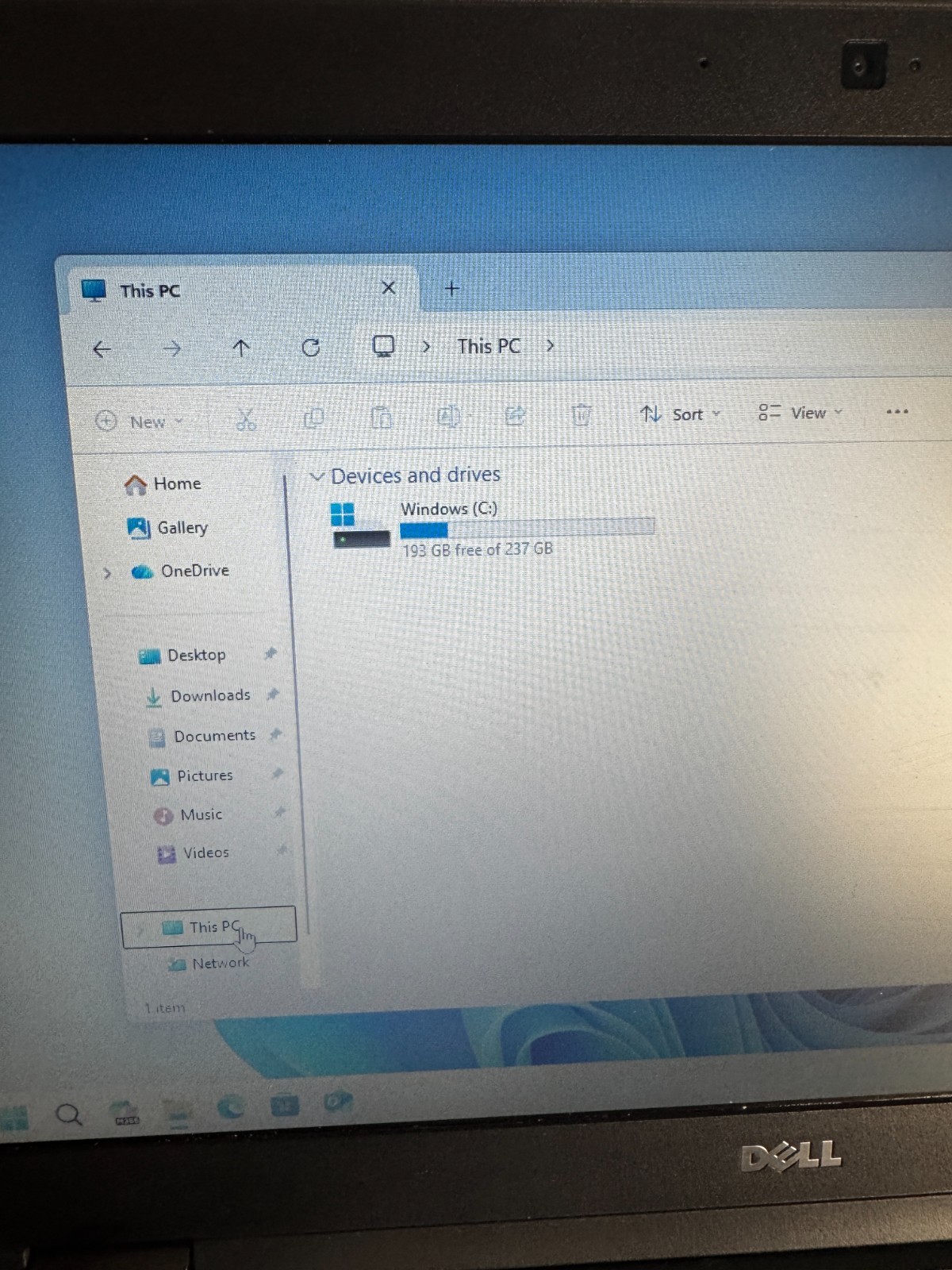The image size is (952, 1270).
Task: Open Windows Start menu on taskbar
Action: pos(14,1118)
